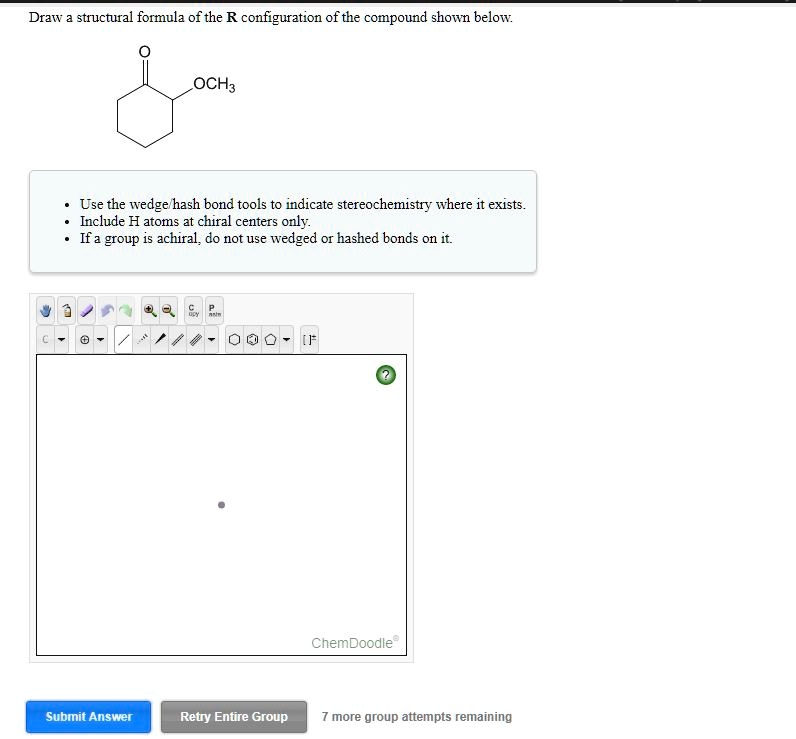This screenshot has width=796, height=739.
Task: Select the wedge (protruding) bond tool
Action: tap(160, 339)
